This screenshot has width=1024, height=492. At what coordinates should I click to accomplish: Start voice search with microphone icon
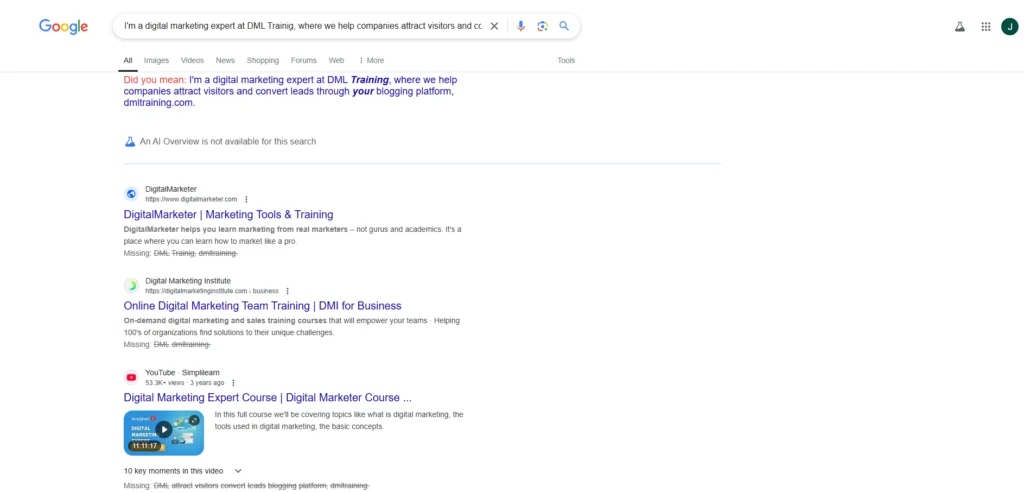(521, 26)
